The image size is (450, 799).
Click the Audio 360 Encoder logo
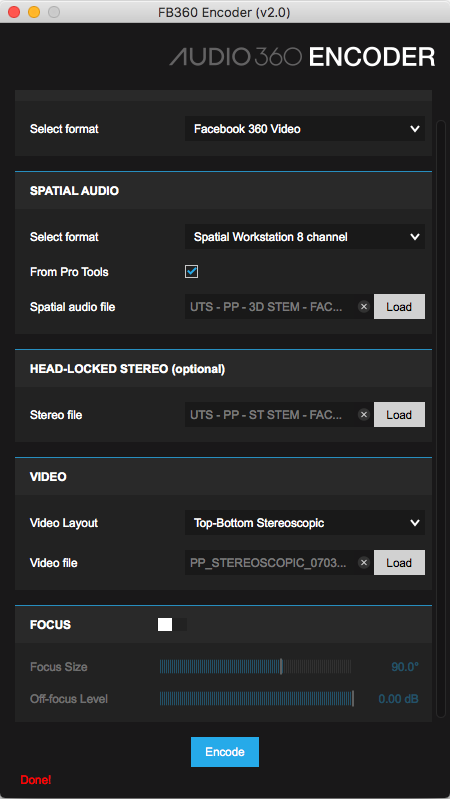302,57
